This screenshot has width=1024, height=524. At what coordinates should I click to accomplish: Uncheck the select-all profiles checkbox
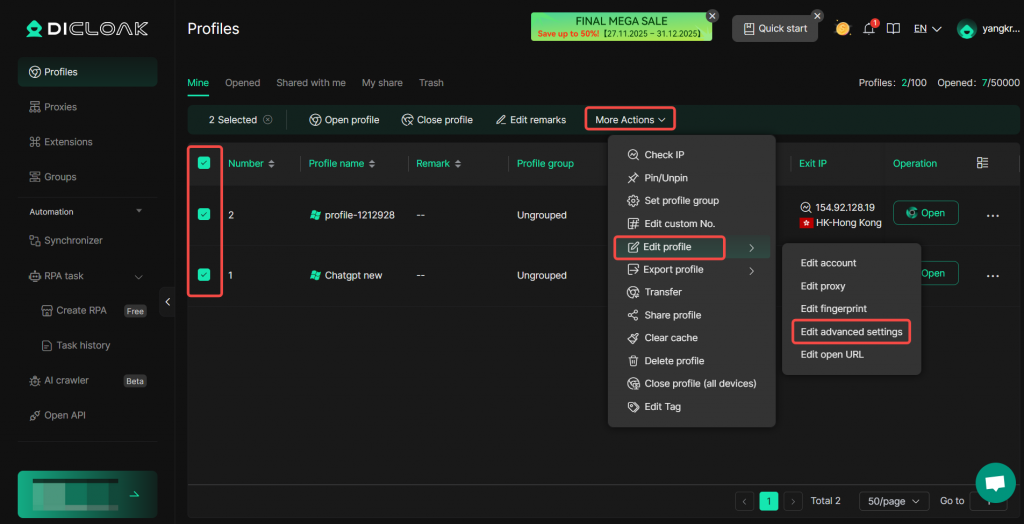(x=204, y=163)
